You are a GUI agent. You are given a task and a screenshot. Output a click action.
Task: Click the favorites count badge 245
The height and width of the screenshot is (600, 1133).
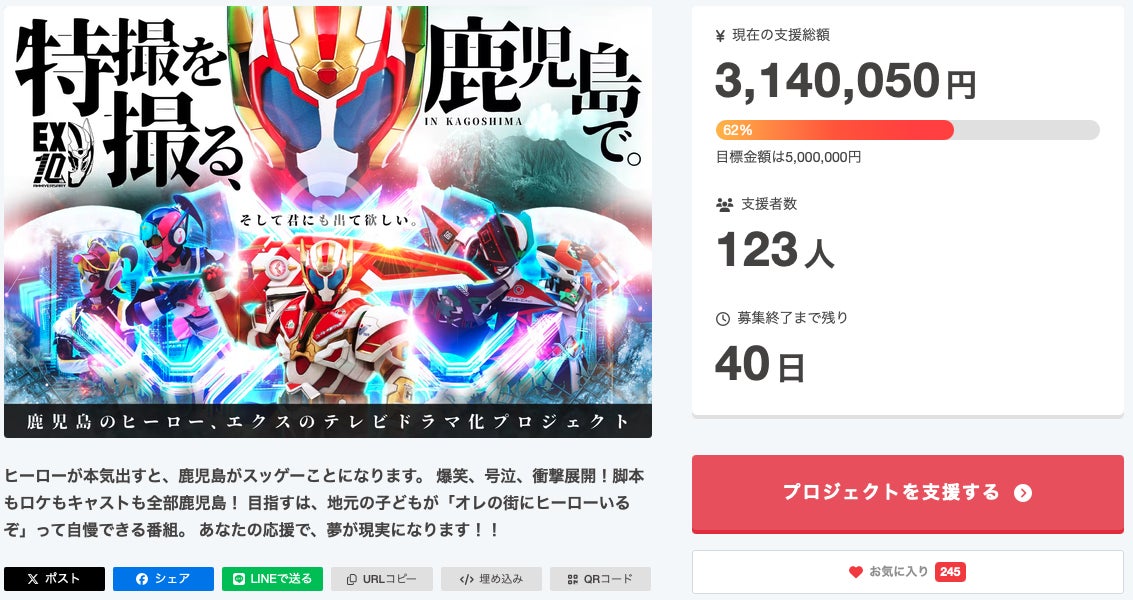coord(949,572)
